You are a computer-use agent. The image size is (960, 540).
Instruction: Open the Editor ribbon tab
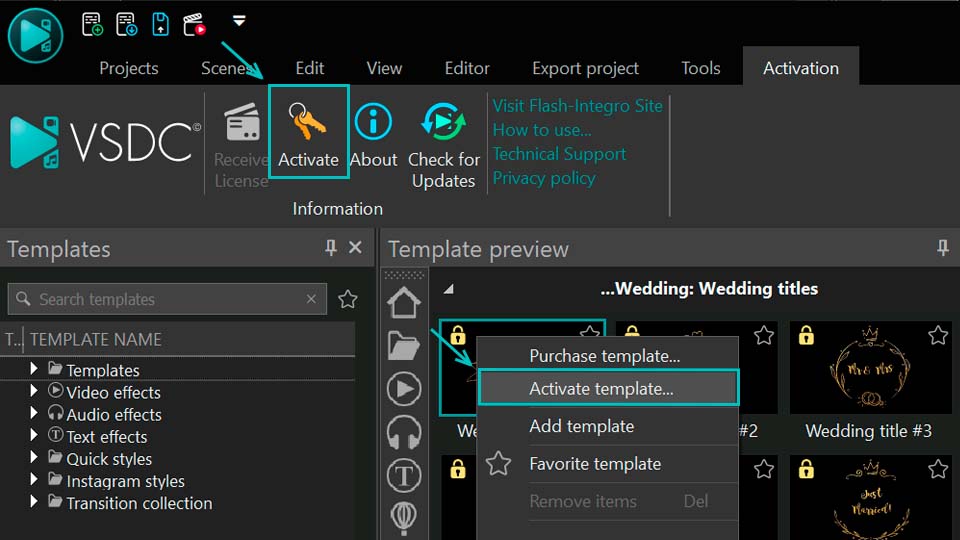[467, 68]
